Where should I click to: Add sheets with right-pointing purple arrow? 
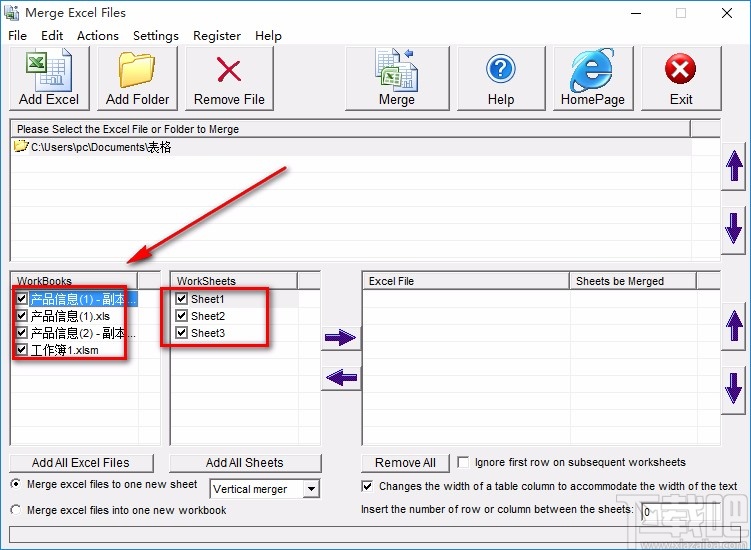(341, 337)
